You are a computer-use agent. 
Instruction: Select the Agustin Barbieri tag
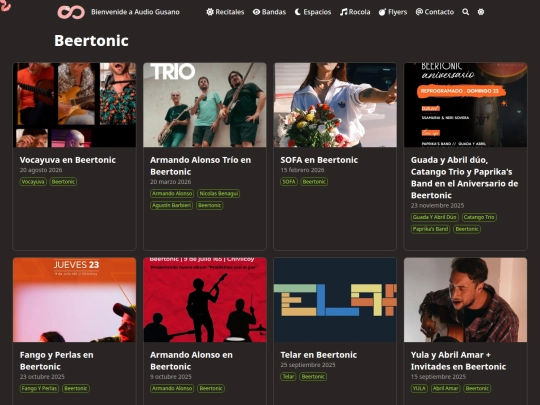pyautogui.click(x=171, y=206)
